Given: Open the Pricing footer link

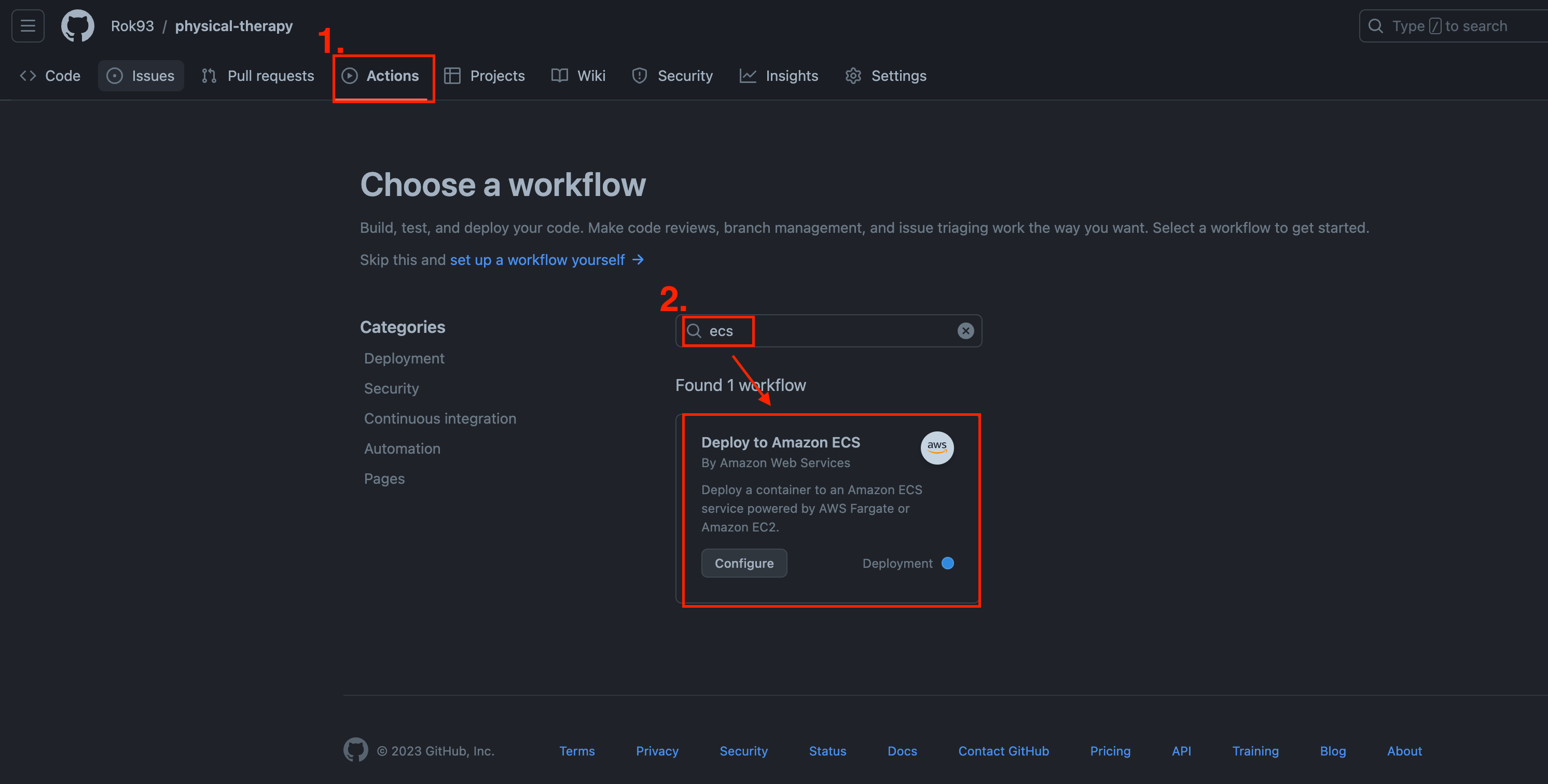Looking at the screenshot, I should coord(1110,750).
